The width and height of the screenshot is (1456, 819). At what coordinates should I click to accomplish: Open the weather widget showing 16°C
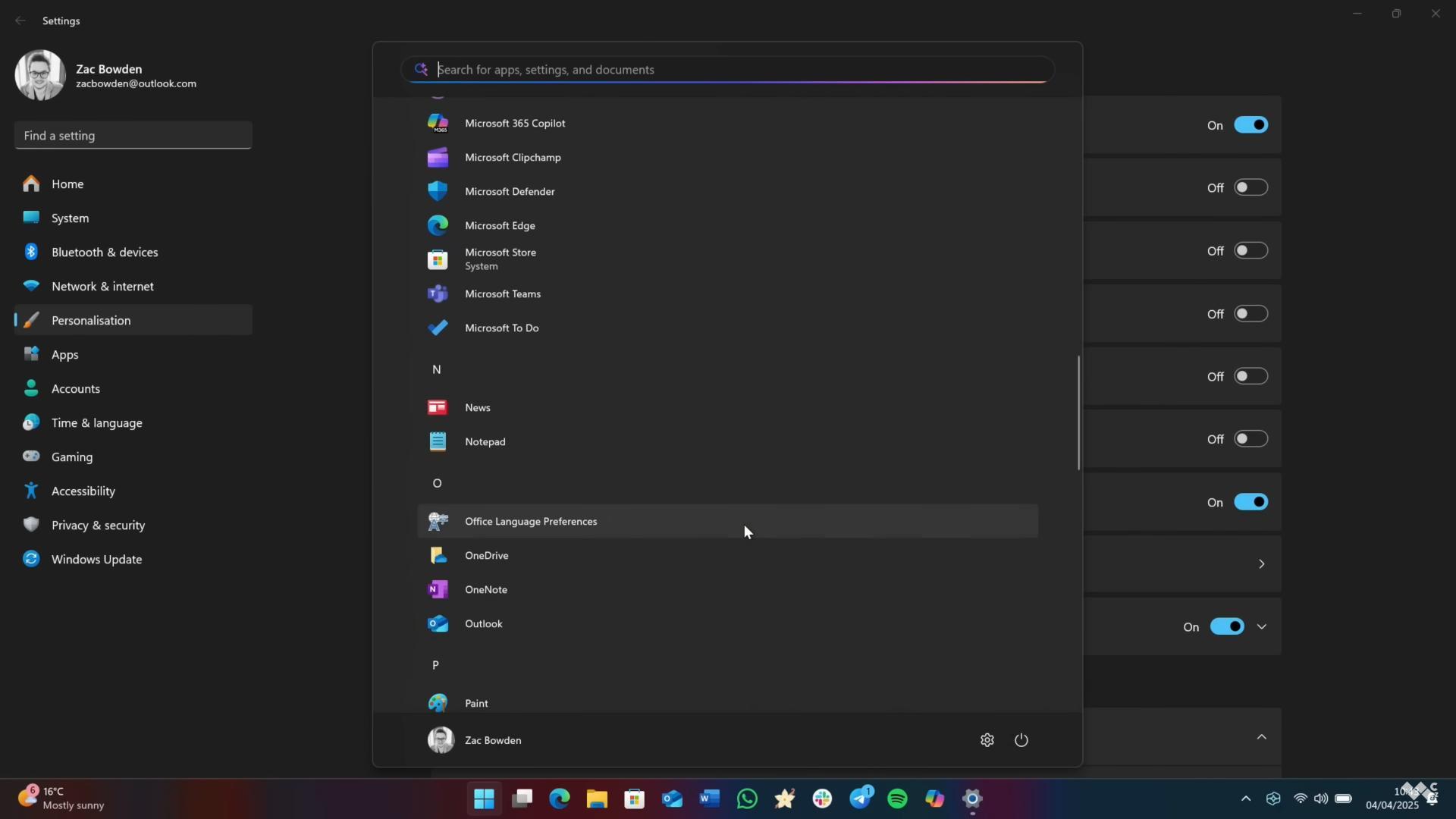click(61, 799)
